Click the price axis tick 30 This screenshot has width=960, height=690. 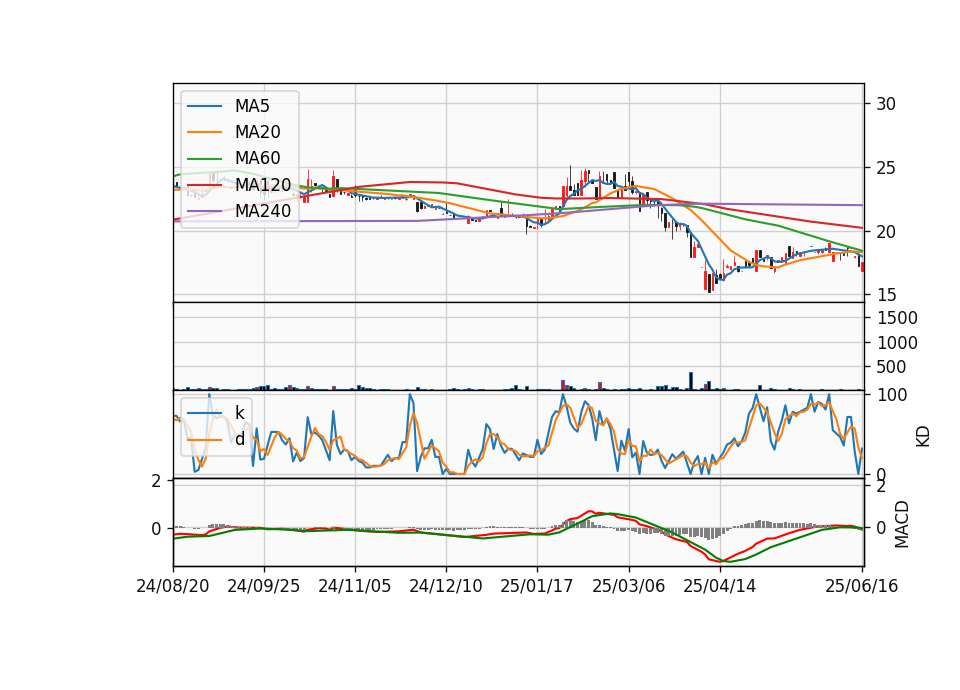pyautogui.click(x=886, y=104)
